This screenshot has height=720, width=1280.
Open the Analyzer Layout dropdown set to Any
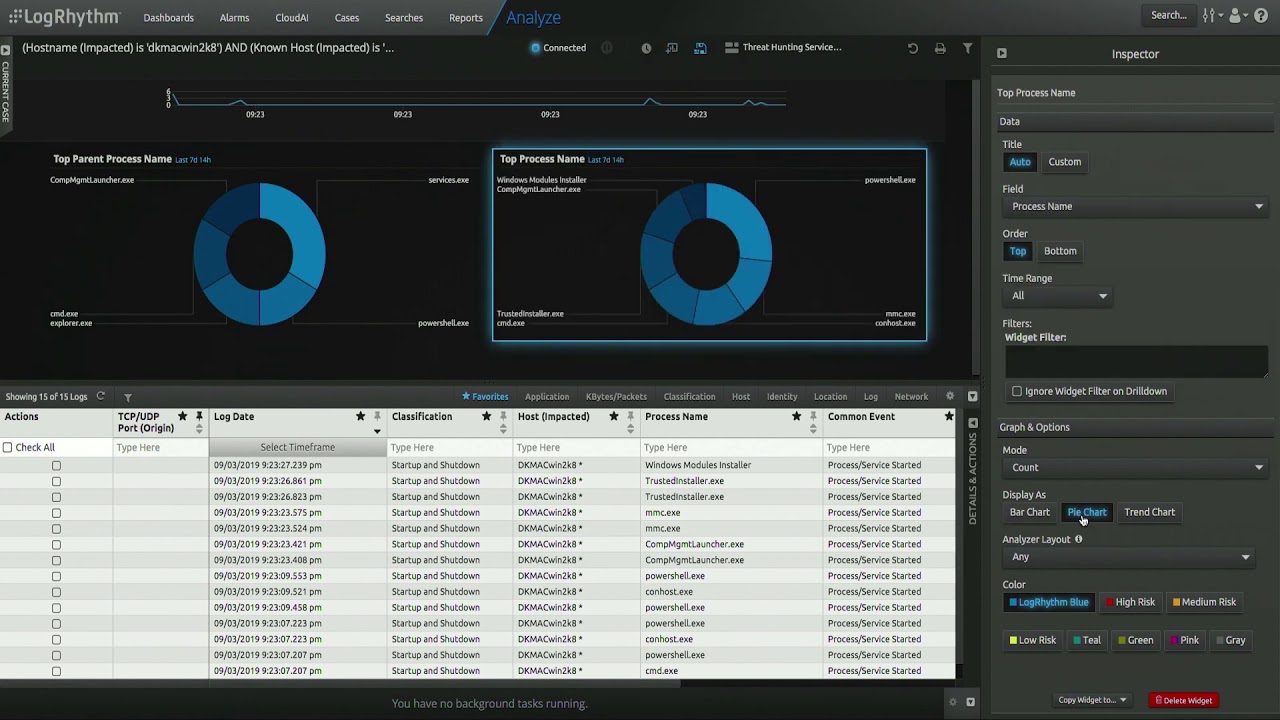tap(1130, 557)
